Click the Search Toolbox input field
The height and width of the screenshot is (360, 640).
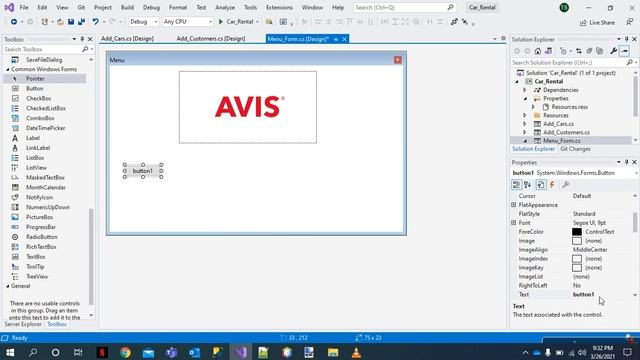point(43,49)
